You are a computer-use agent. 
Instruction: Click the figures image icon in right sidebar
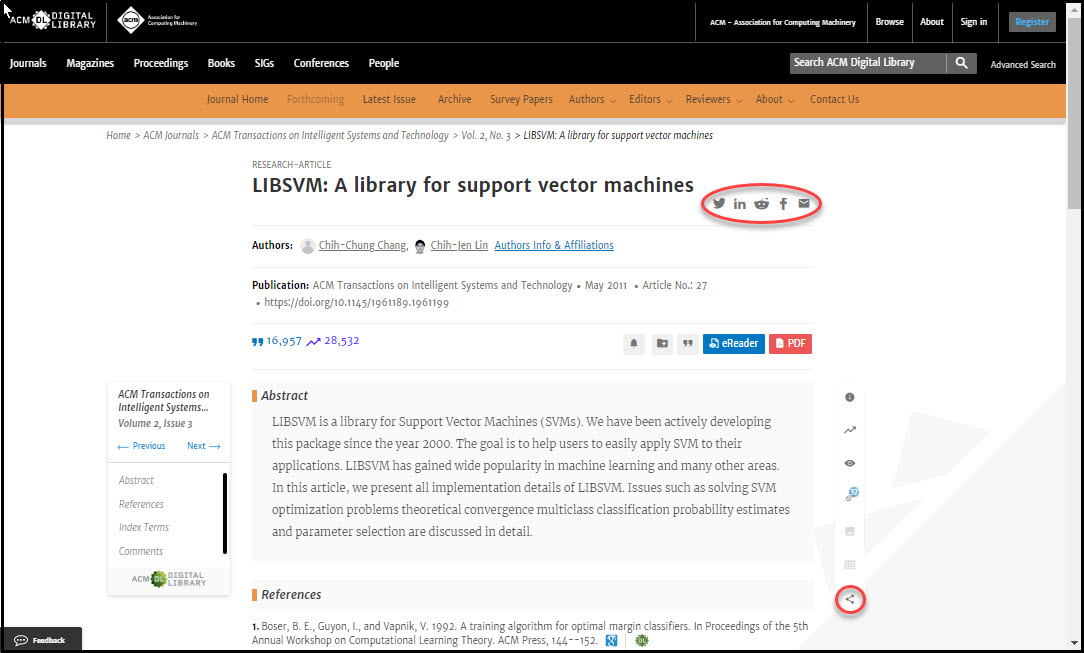[x=850, y=531]
